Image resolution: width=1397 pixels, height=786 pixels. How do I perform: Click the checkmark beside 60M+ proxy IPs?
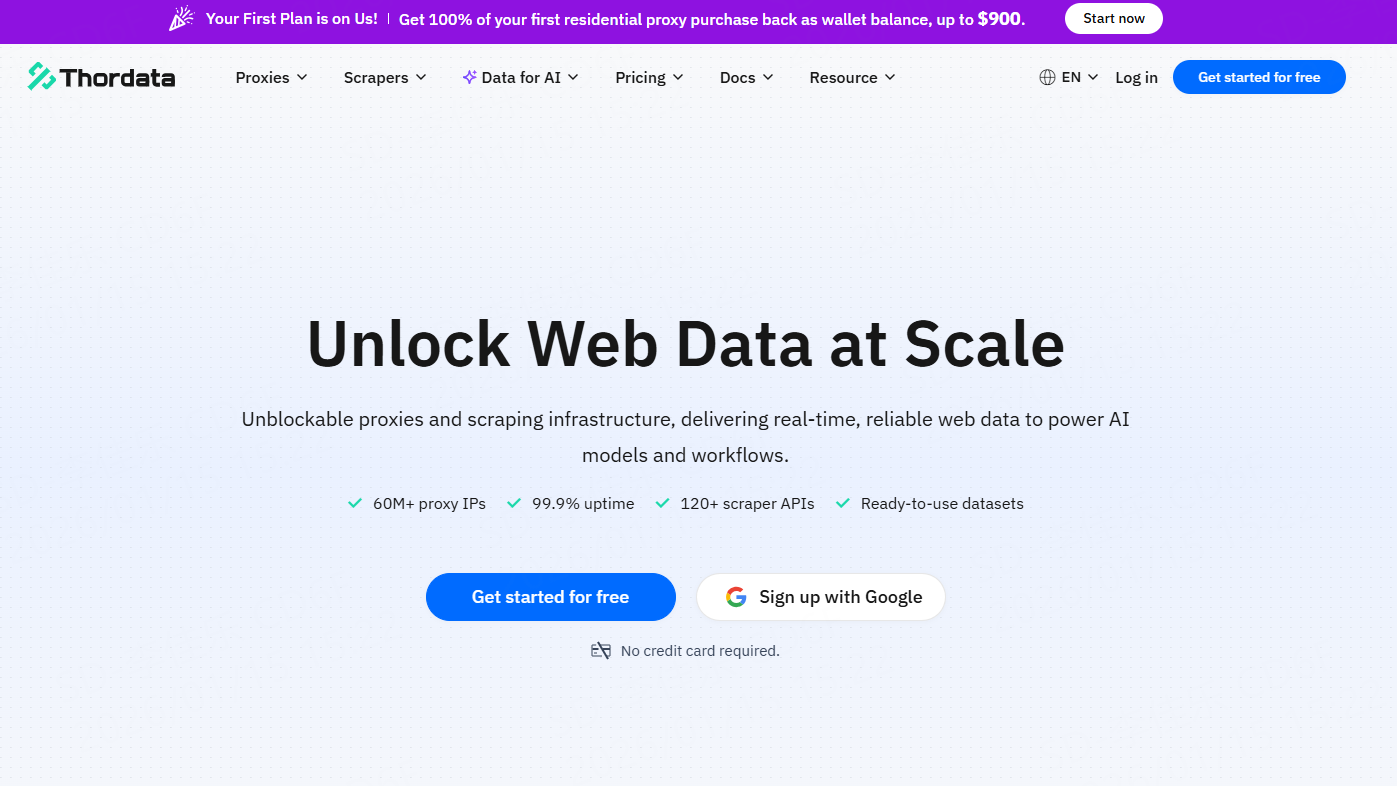click(354, 503)
